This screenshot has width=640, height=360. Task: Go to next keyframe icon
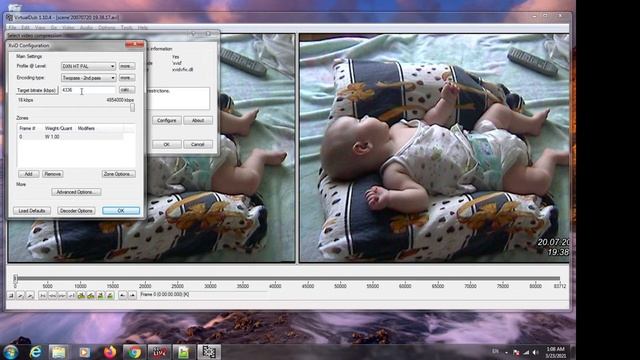click(90, 295)
